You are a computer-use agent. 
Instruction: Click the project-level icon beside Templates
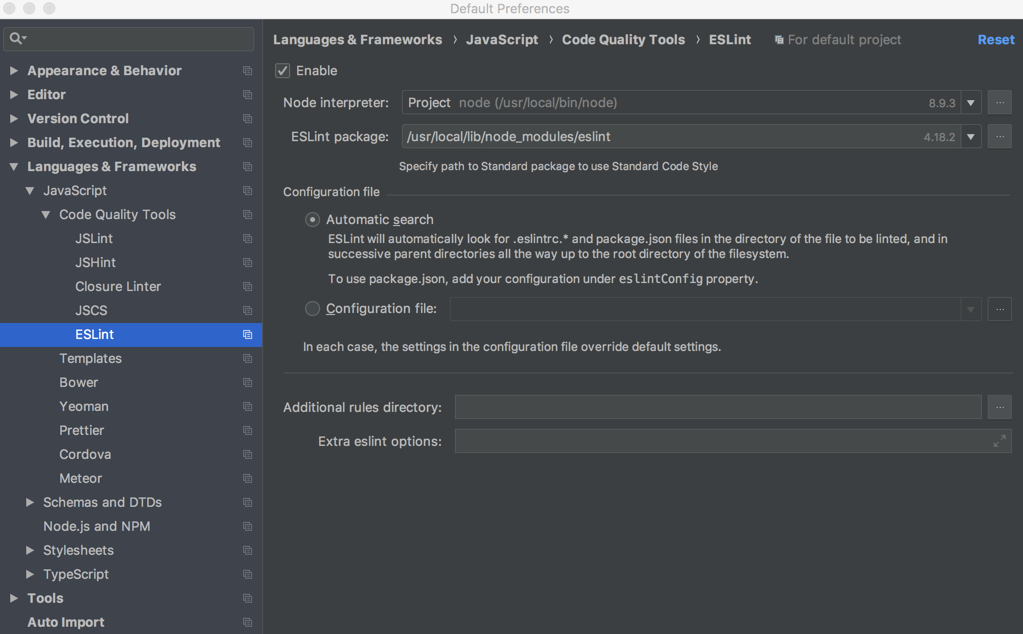click(x=247, y=358)
